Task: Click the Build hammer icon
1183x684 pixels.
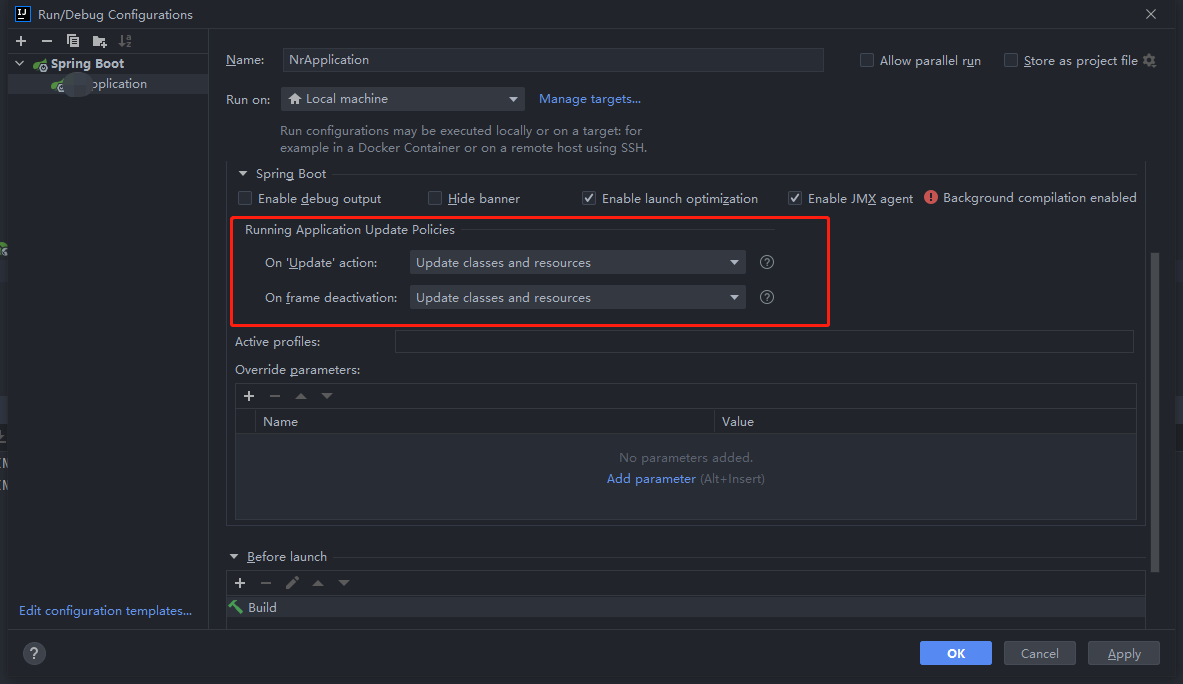Action: [236, 607]
